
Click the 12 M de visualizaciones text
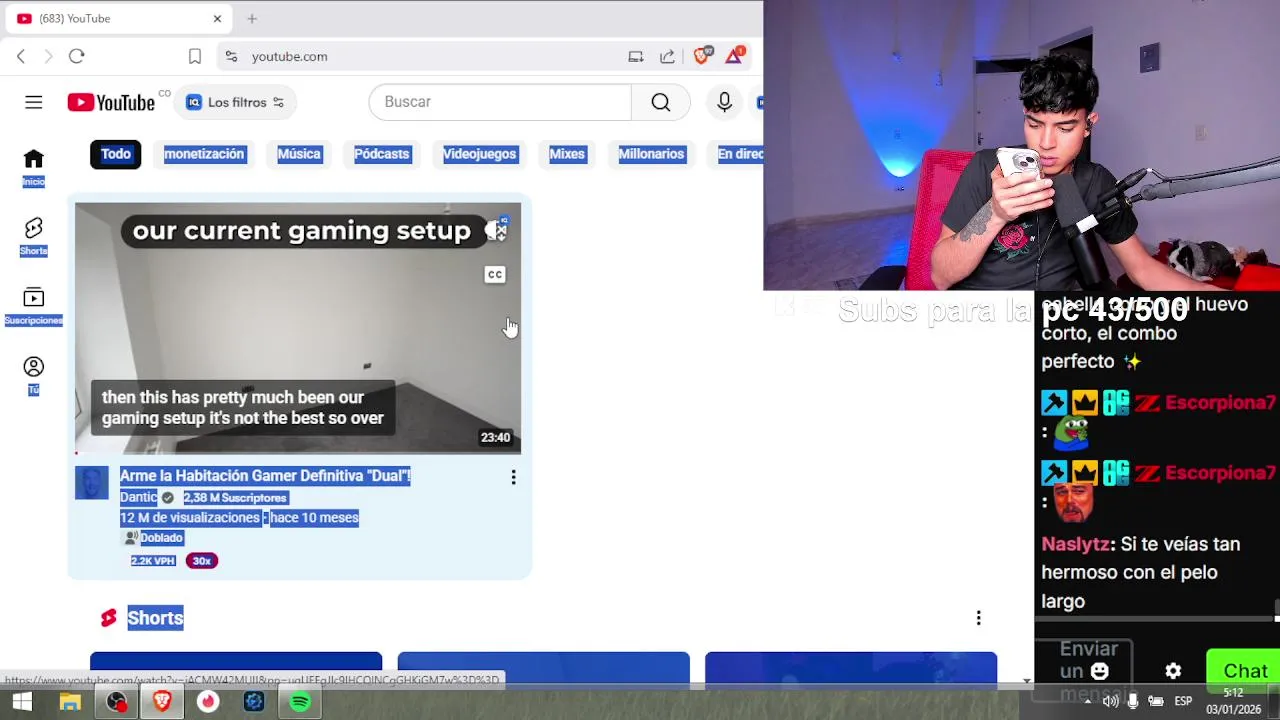pyautogui.click(x=190, y=518)
